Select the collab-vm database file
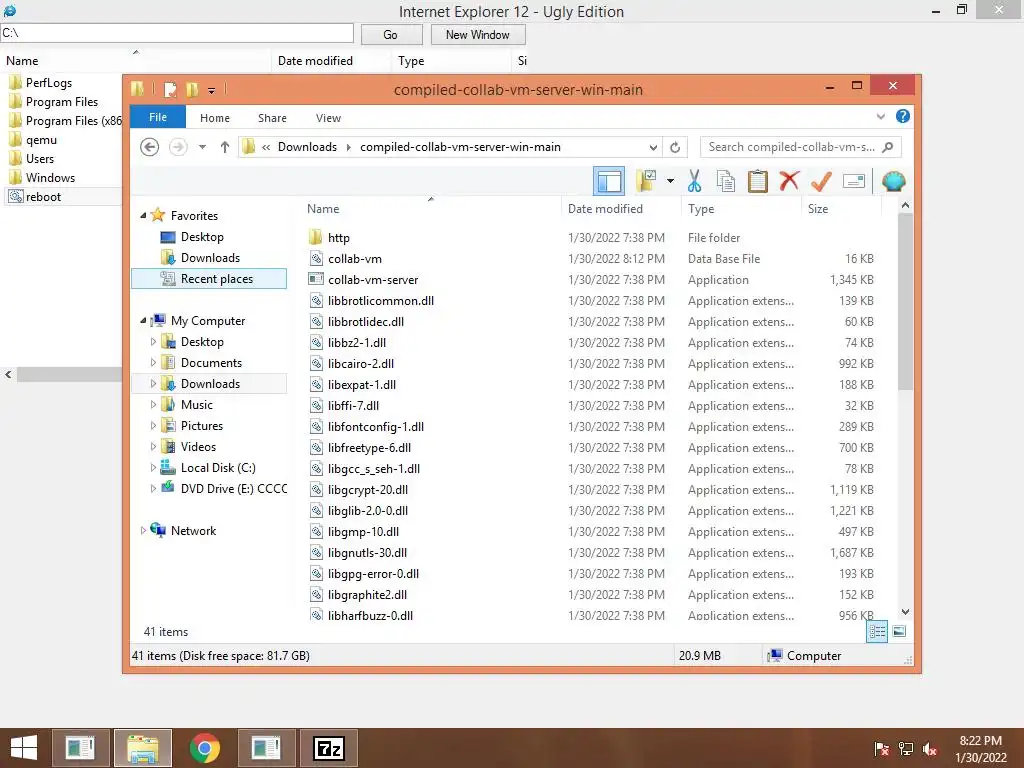1024x768 pixels. click(x=355, y=259)
